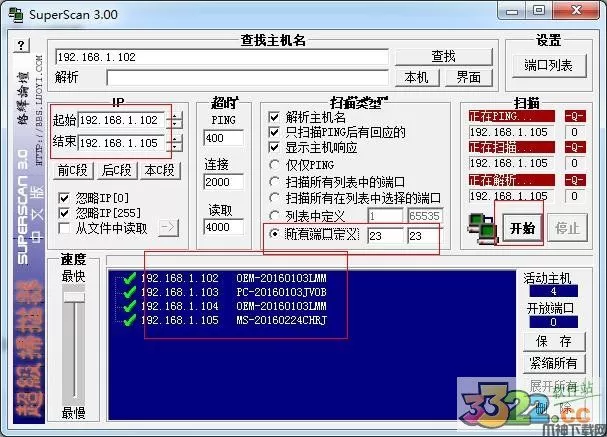The width and height of the screenshot is (607, 437).
Task: Toggle 只扫描PING后有回应的 checkbox
Action: point(274,132)
